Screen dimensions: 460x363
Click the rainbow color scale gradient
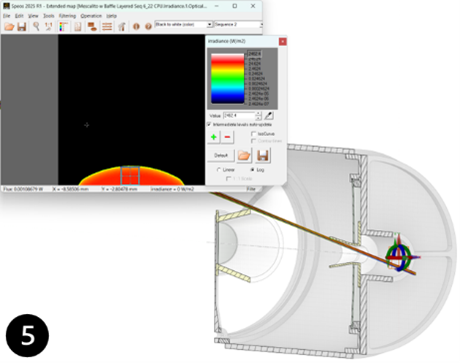pyautogui.click(x=228, y=78)
